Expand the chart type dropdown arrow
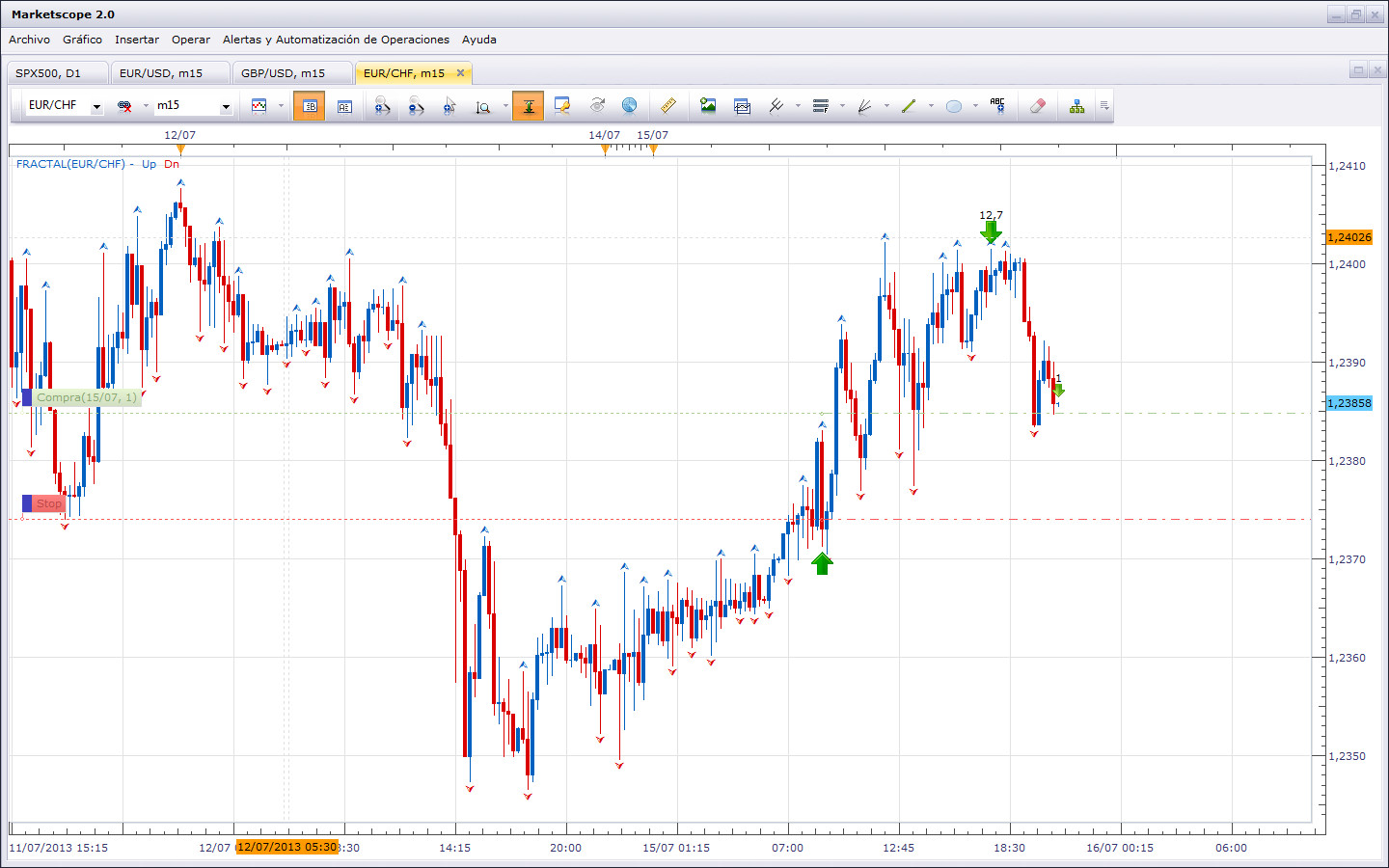 tap(281, 106)
